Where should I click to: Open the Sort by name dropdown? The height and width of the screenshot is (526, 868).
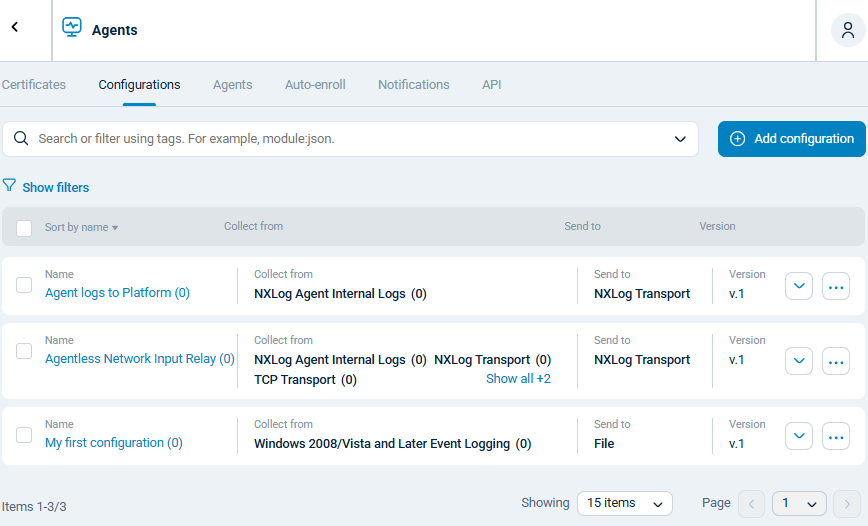[x=81, y=227]
